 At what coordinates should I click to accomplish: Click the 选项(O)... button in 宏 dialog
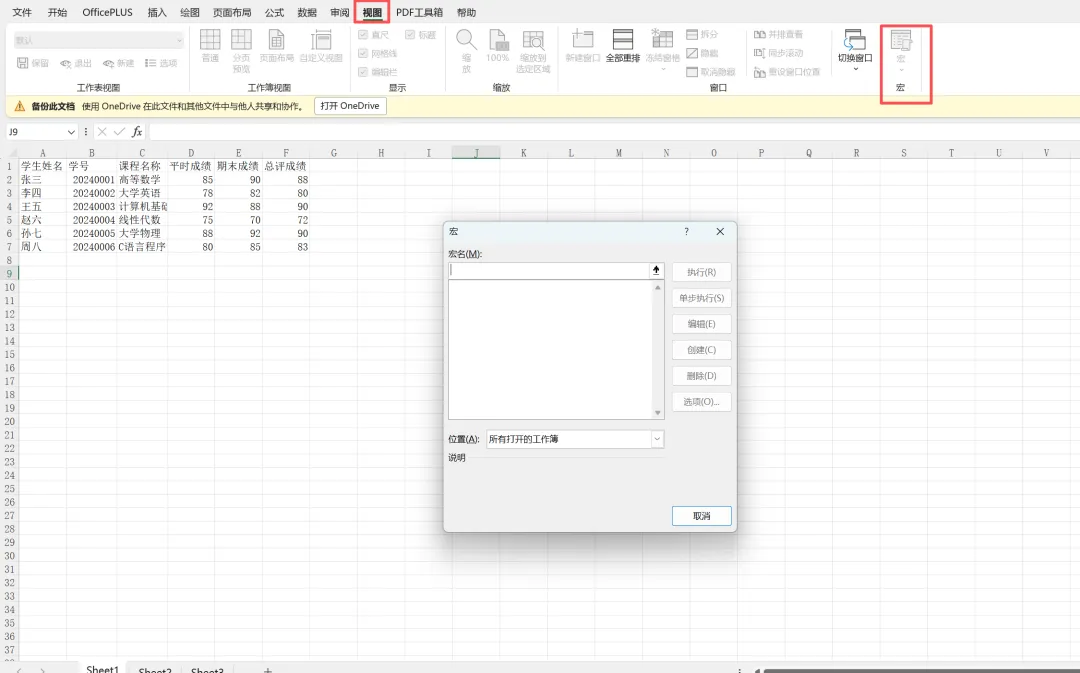pos(701,402)
